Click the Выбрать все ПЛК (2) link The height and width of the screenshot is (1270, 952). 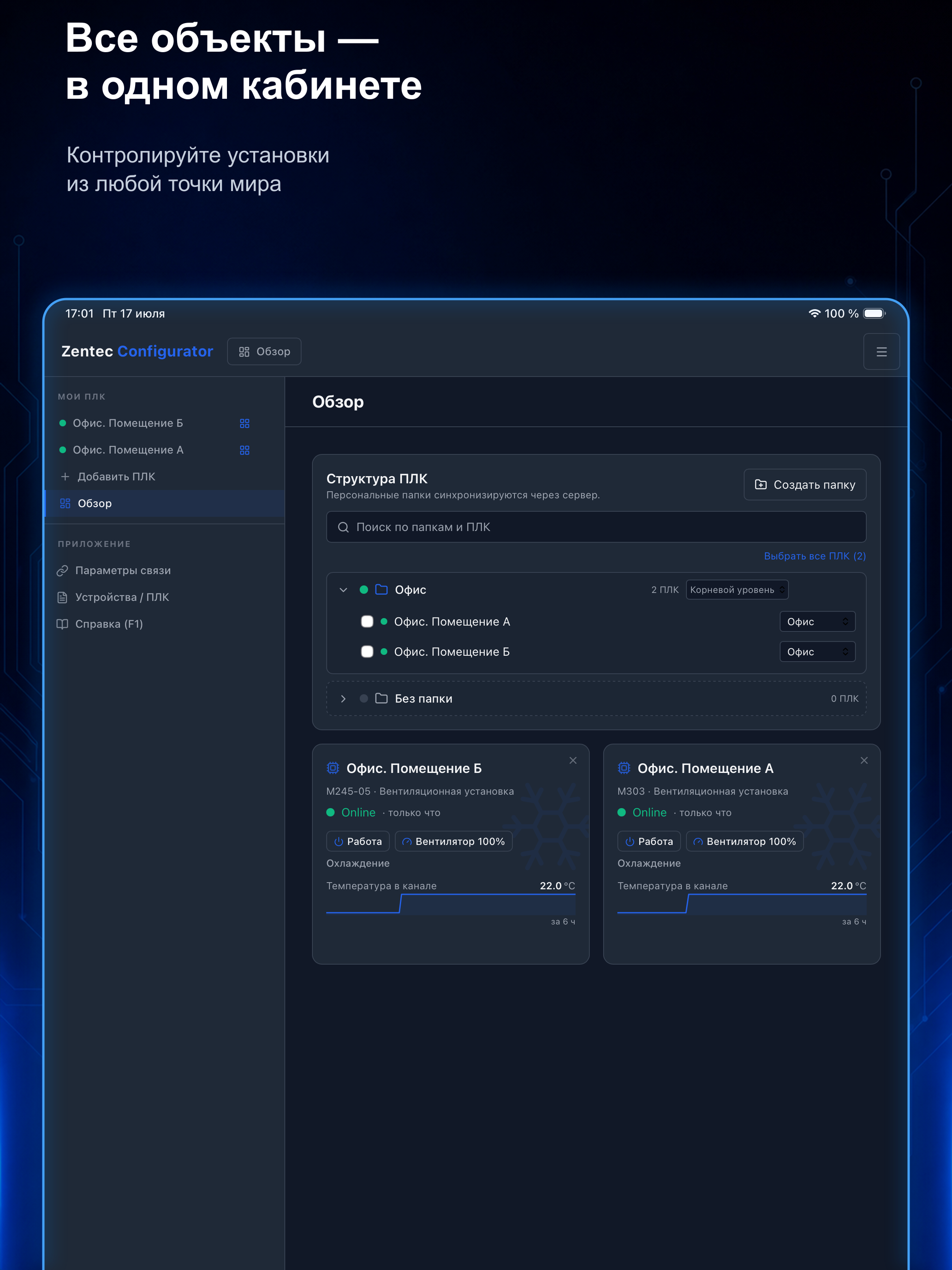click(814, 557)
